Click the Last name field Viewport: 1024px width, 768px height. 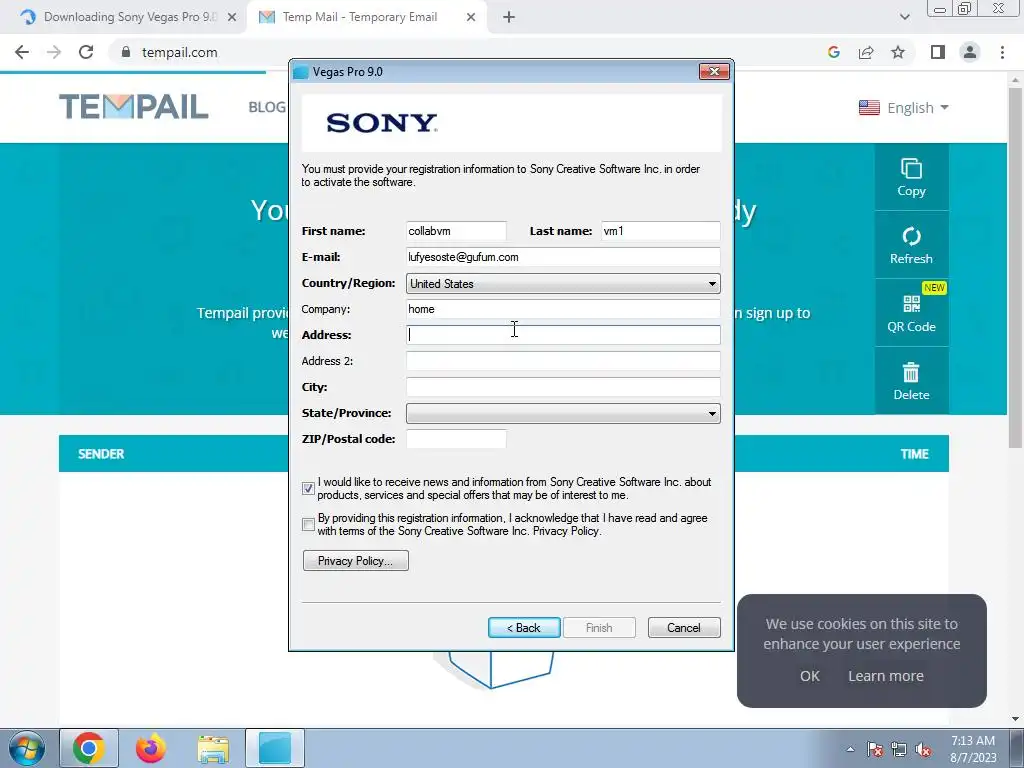pos(660,231)
